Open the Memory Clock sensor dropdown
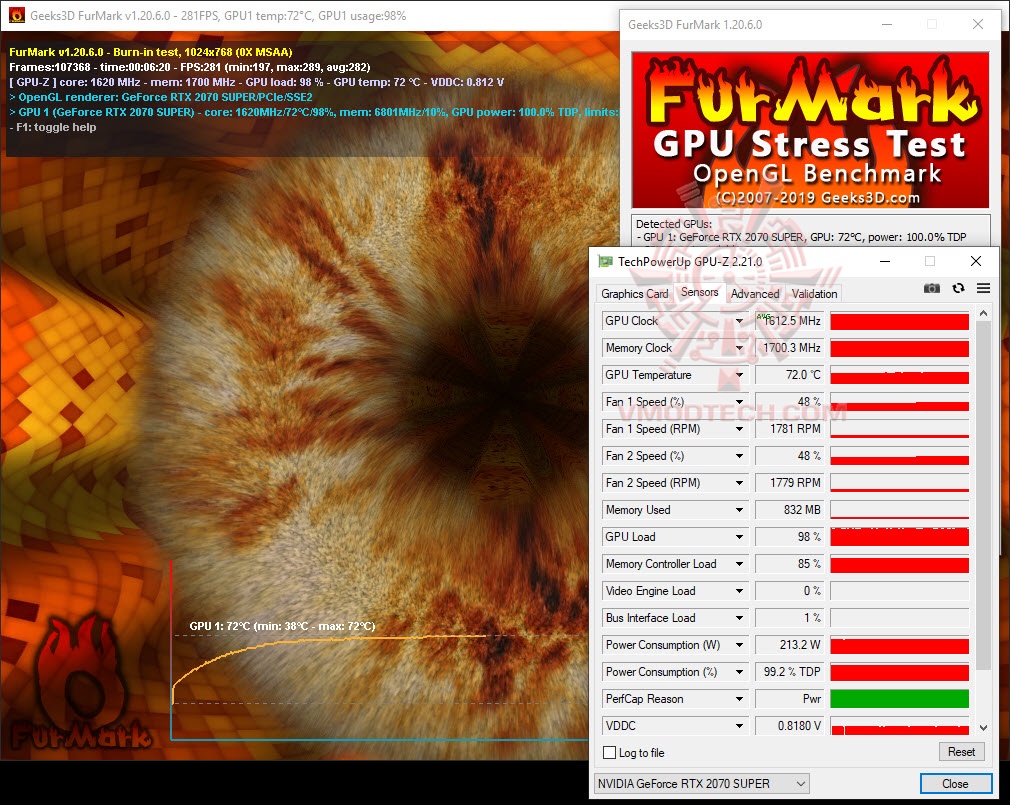This screenshot has height=805, width=1010. [739, 348]
